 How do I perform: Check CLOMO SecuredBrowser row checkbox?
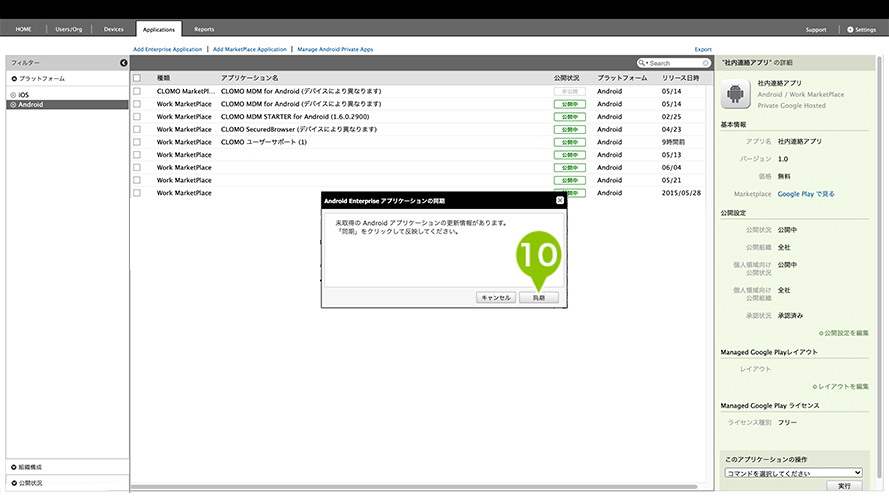point(137,129)
